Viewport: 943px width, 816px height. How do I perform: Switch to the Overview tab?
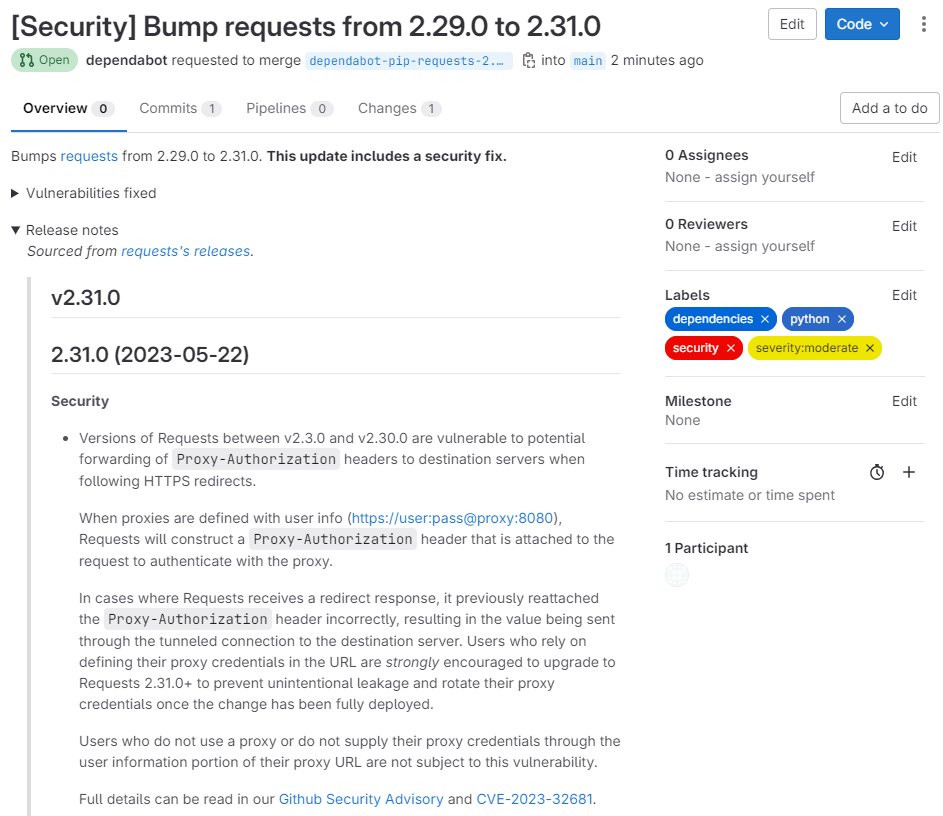[x=69, y=109]
